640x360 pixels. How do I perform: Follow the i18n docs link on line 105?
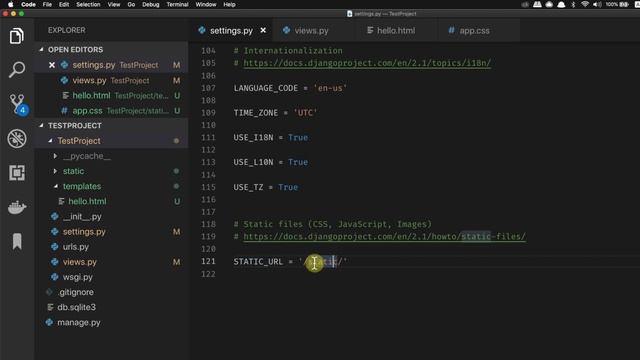367,63
